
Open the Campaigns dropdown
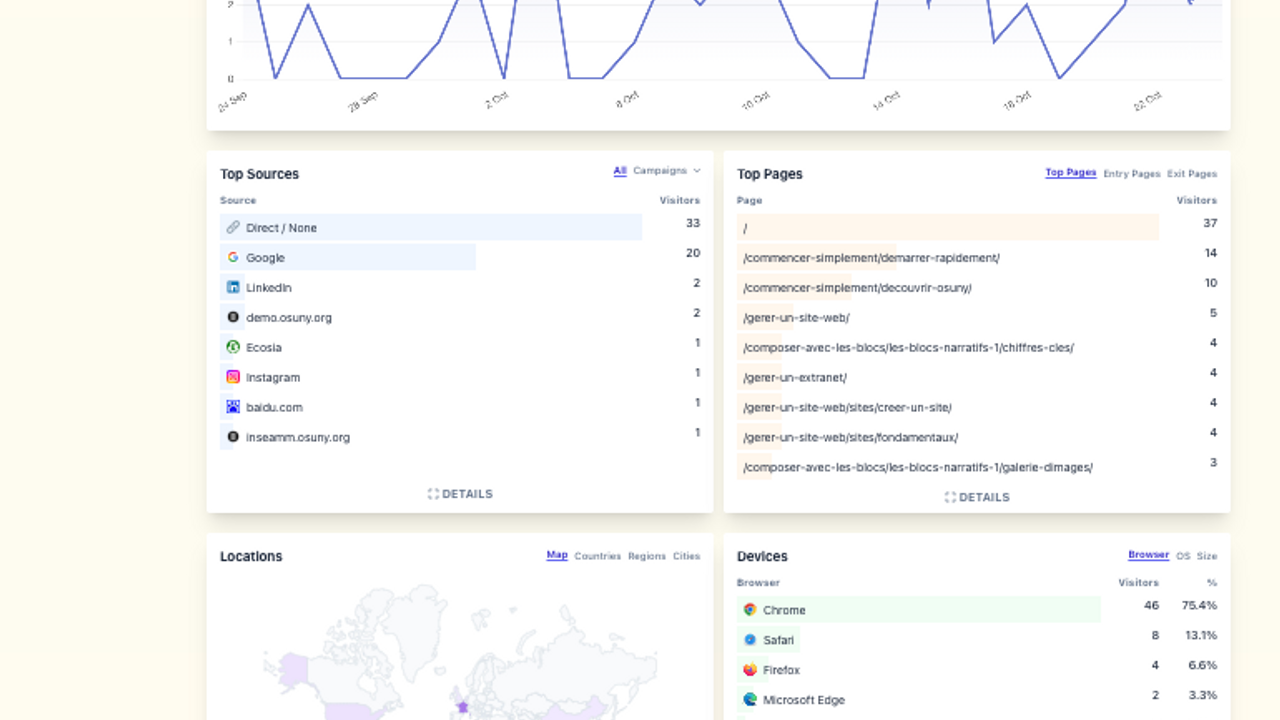(661, 171)
